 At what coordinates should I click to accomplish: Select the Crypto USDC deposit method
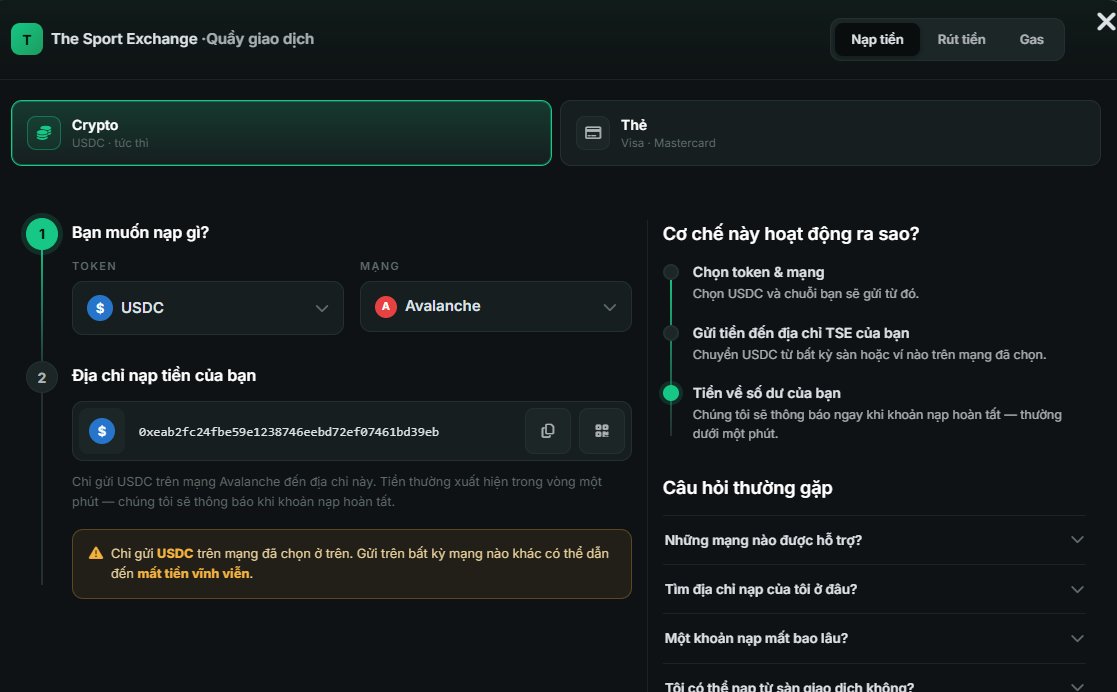(281, 133)
